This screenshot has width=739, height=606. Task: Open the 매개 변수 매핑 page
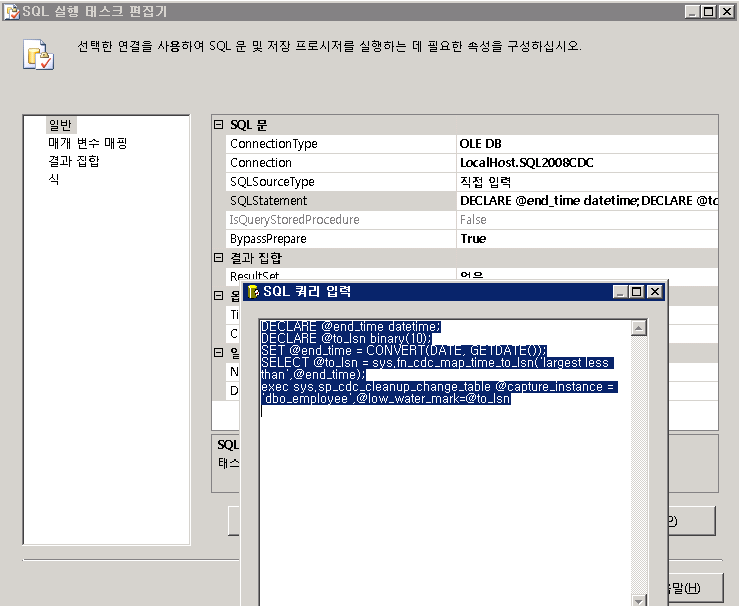click(x=88, y=143)
